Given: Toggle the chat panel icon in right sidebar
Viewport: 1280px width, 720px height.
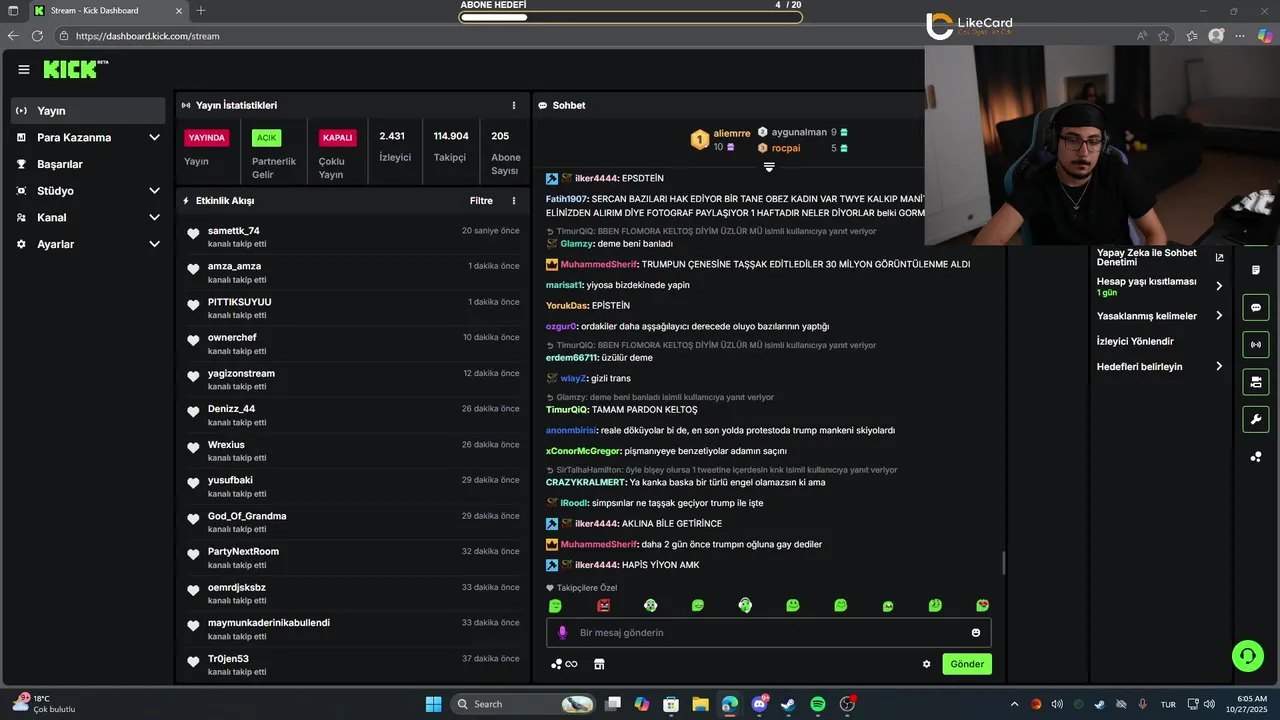Looking at the screenshot, I should point(1256,307).
